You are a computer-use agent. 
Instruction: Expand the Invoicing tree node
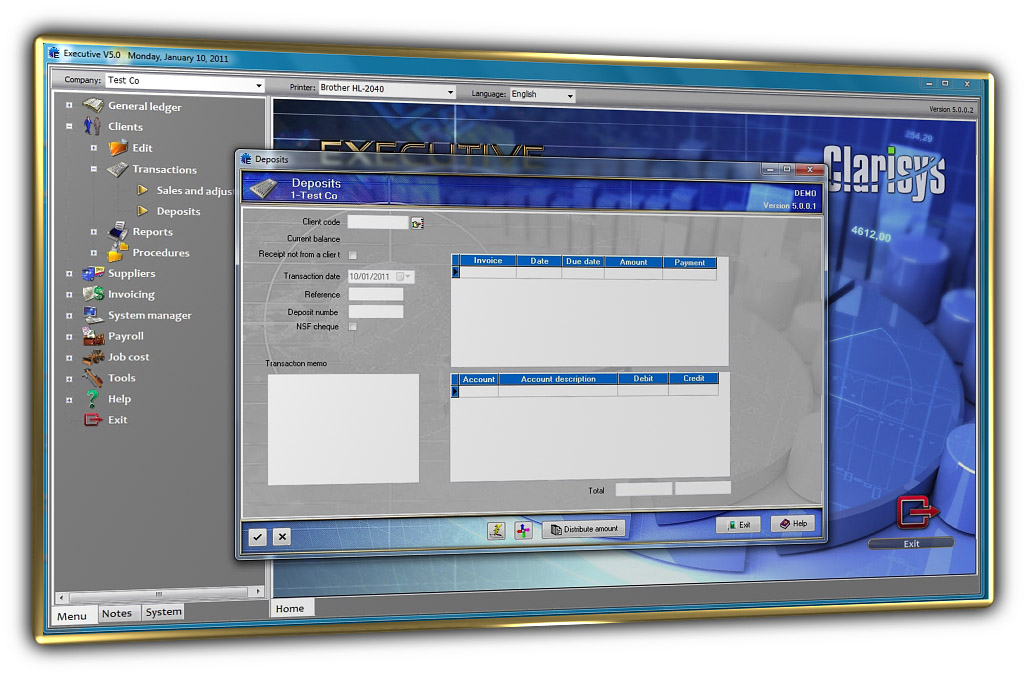[69, 294]
